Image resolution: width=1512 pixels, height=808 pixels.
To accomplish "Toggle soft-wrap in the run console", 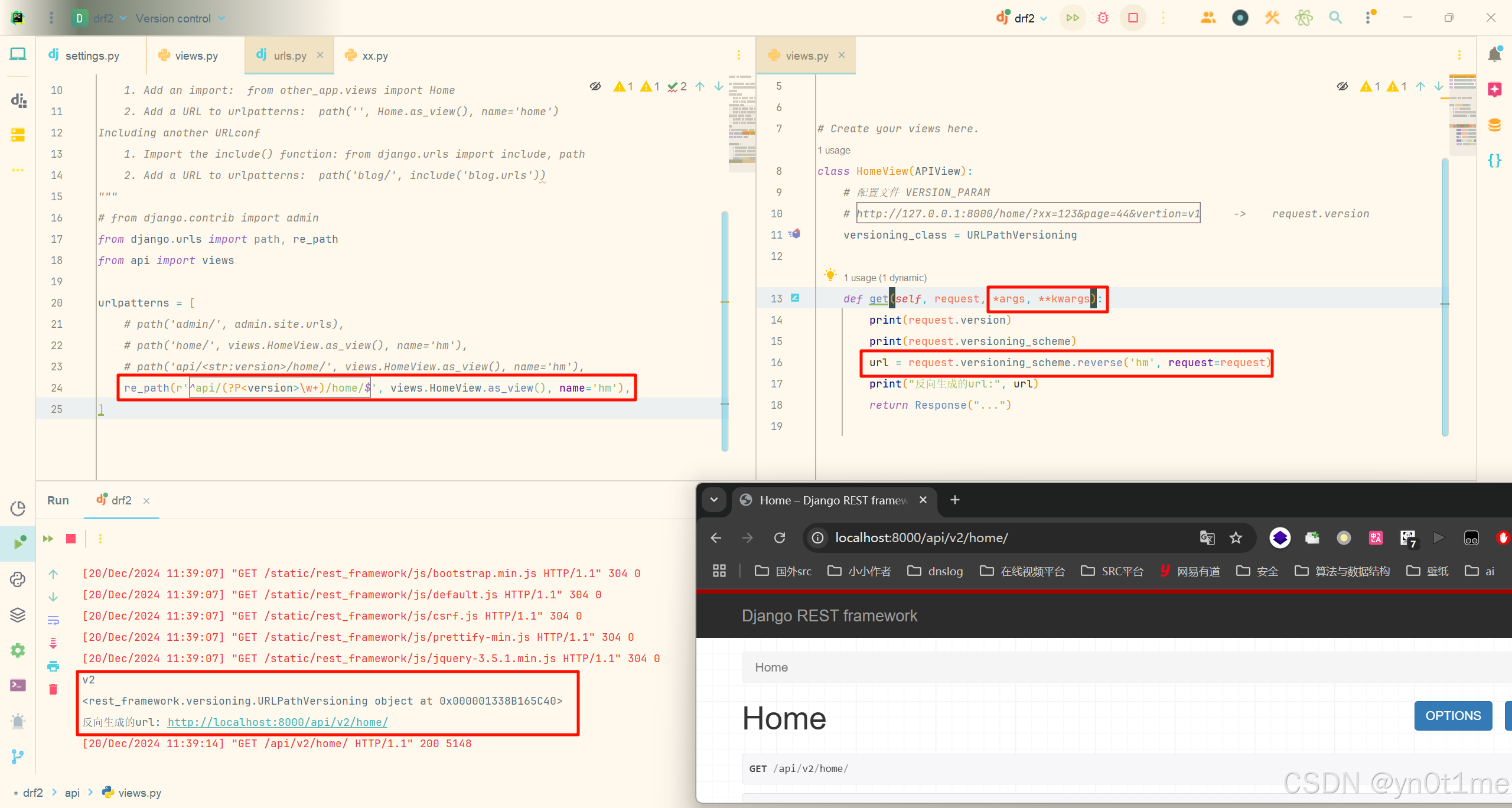I will click(53, 620).
